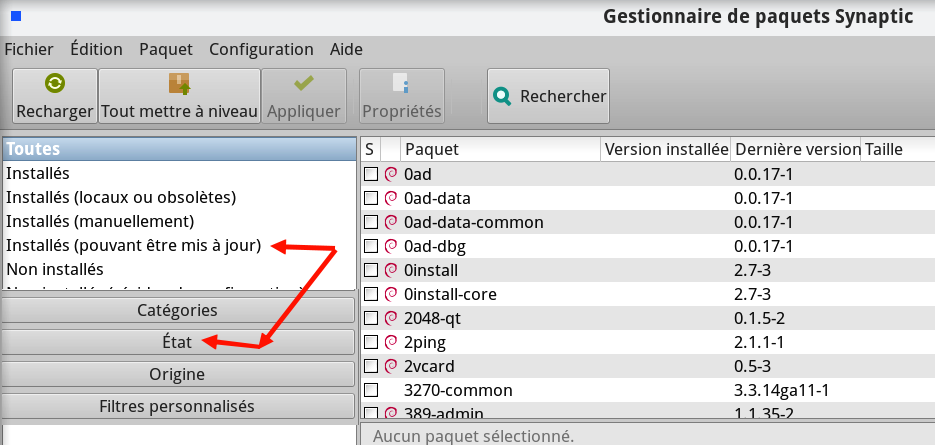Viewport: 935px width, 445px height.
Task: Select 'Installés (pouvant être mis à jour)' filter
Action: tap(133, 245)
